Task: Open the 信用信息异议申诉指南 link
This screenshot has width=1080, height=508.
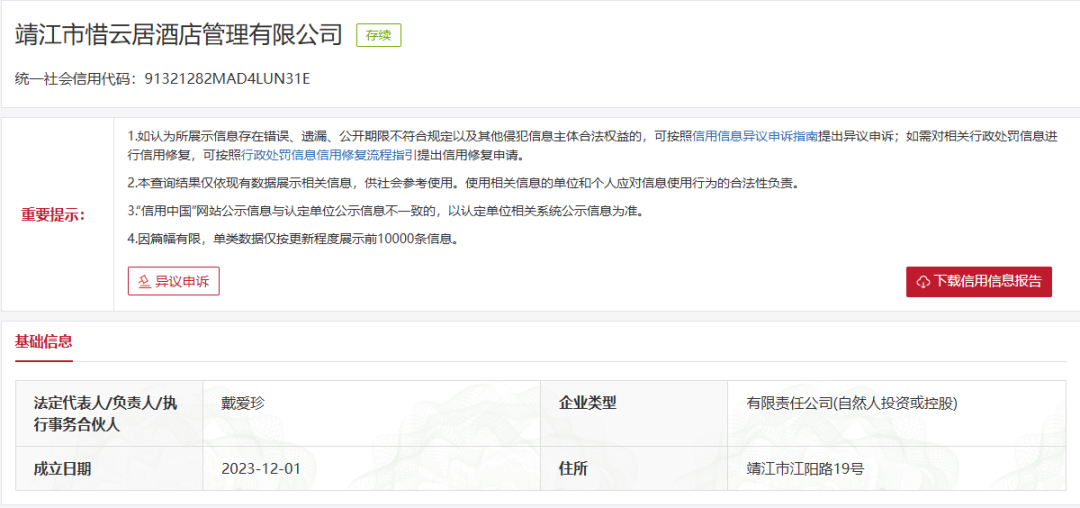Action: pos(755,136)
